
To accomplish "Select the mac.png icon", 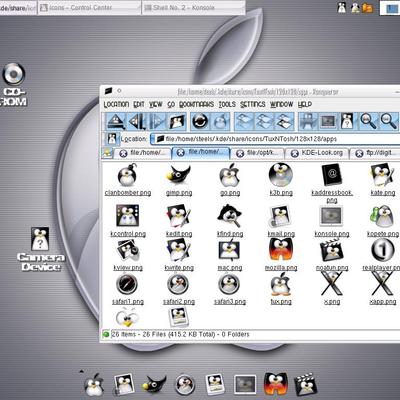I will click(x=230, y=251).
